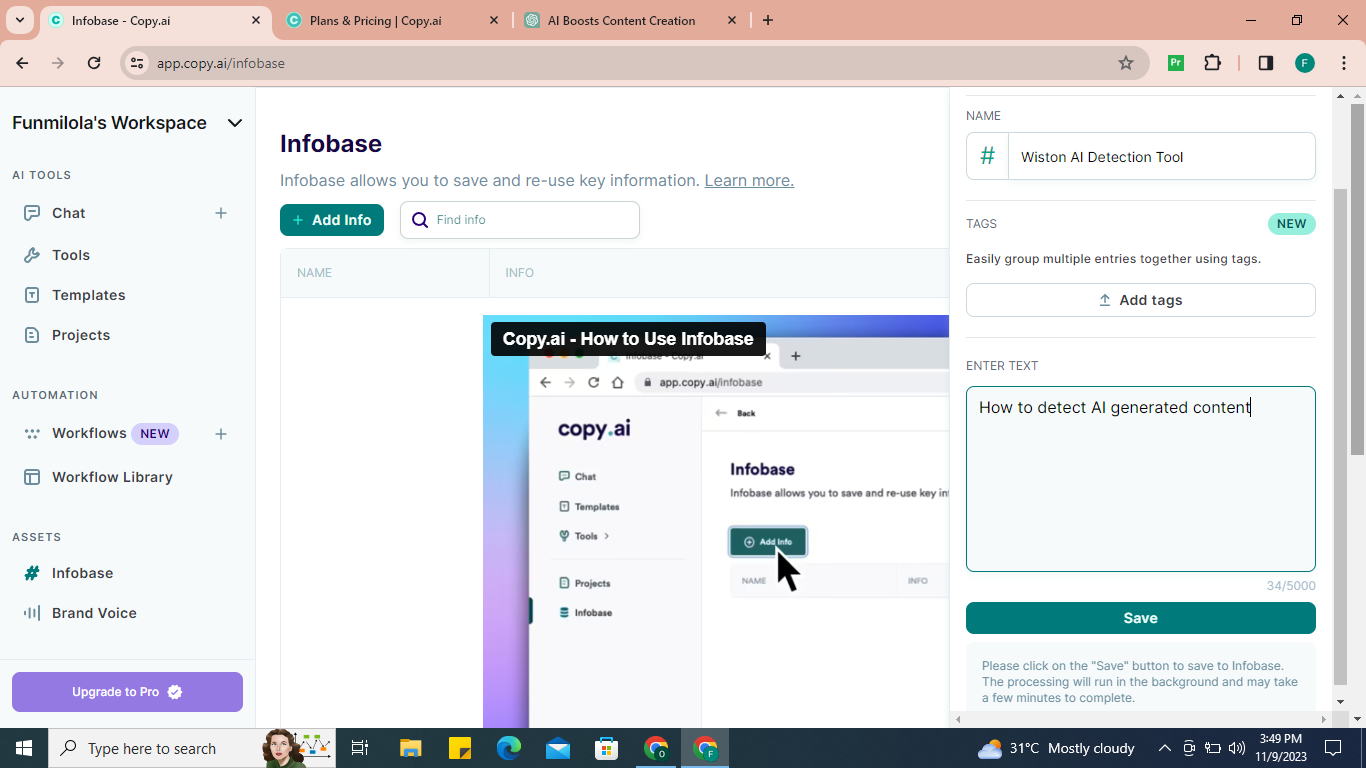Viewport: 1366px width, 768px height.
Task: Open a new browser tab
Action: click(768, 20)
